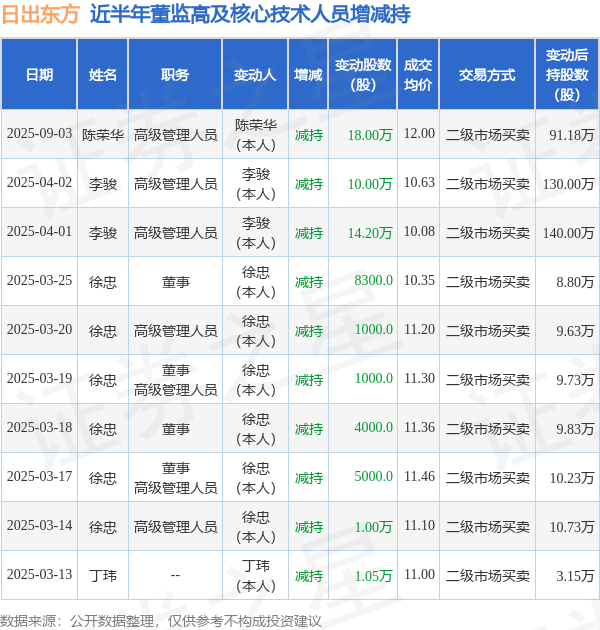Click the date cell 2025-04-01
The height and width of the screenshot is (630, 600).
pyautogui.click(x=39, y=232)
